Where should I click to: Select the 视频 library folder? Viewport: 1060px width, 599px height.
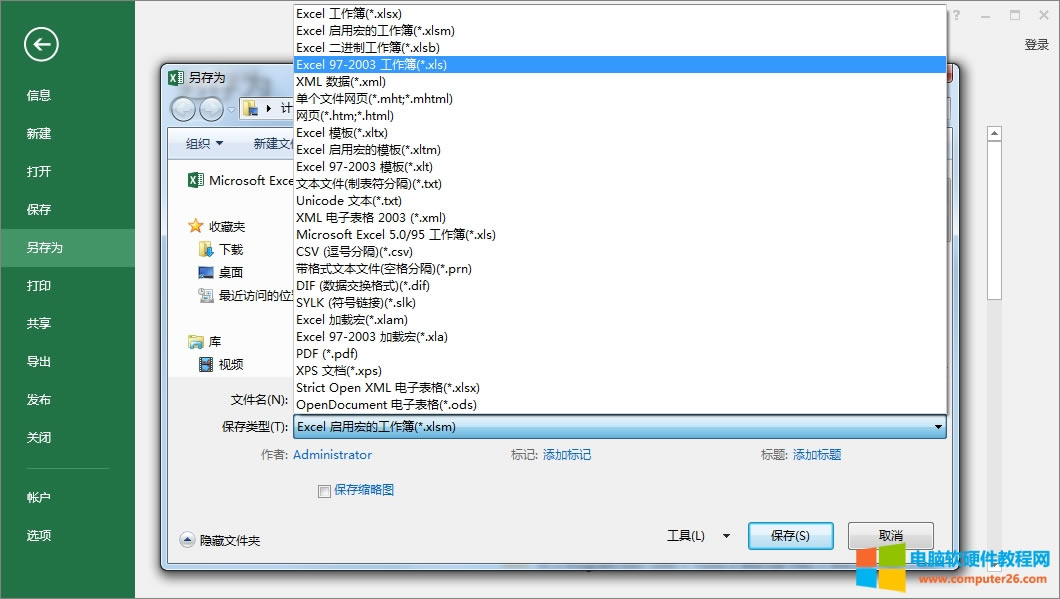point(230,365)
